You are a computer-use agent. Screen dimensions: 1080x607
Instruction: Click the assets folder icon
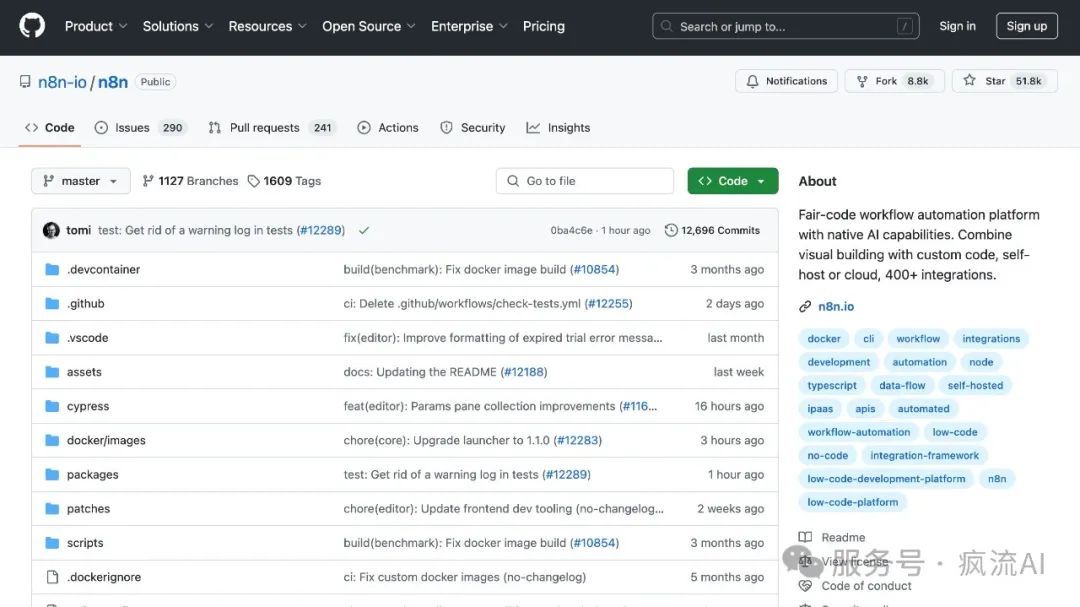pyautogui.click(x=52, y=372)
